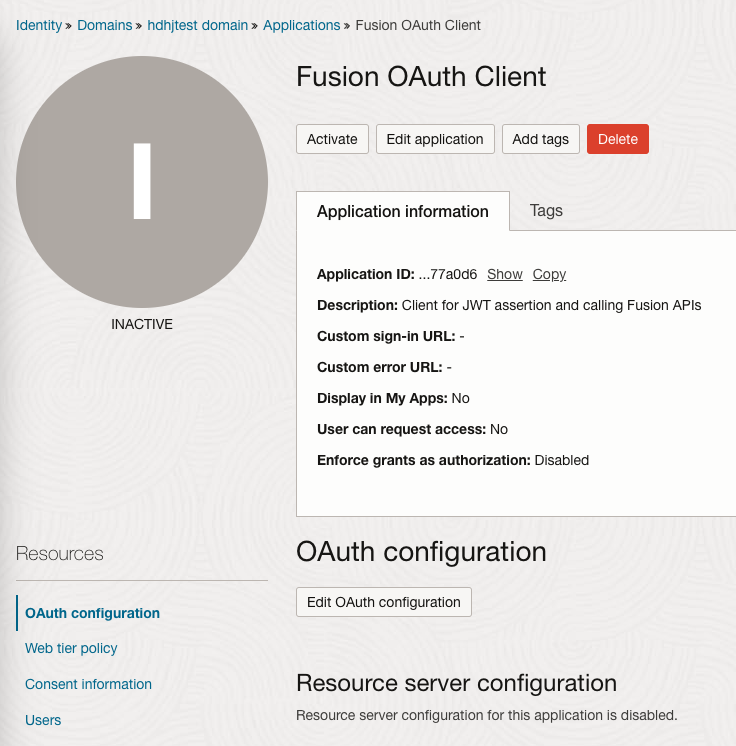Open Consent information resource
The width and height of the screenshot is (736, 746).
[88, 684]
